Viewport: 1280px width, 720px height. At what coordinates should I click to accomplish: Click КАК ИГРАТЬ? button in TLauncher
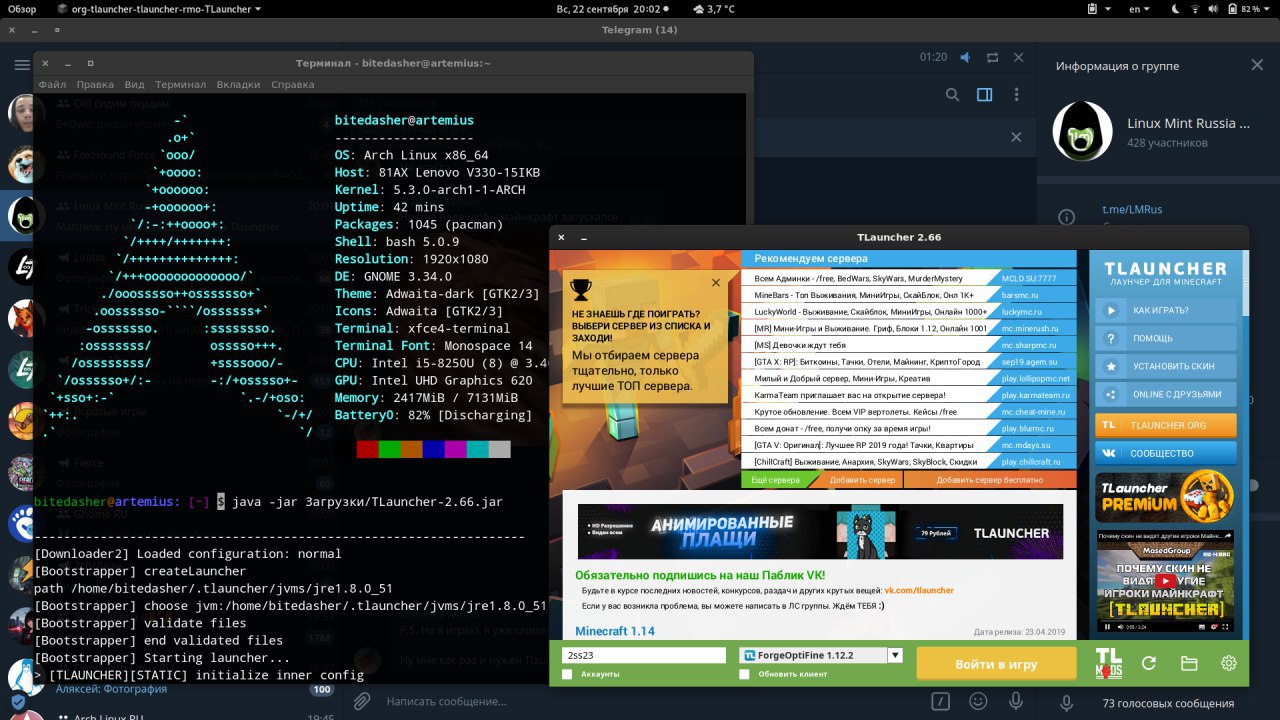click(x=1166, y=311)
